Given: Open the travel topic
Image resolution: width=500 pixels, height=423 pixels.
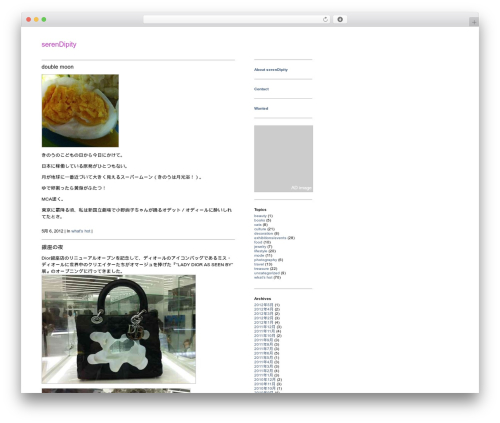Looking at the screenshot, I should [x=259, y=264].
